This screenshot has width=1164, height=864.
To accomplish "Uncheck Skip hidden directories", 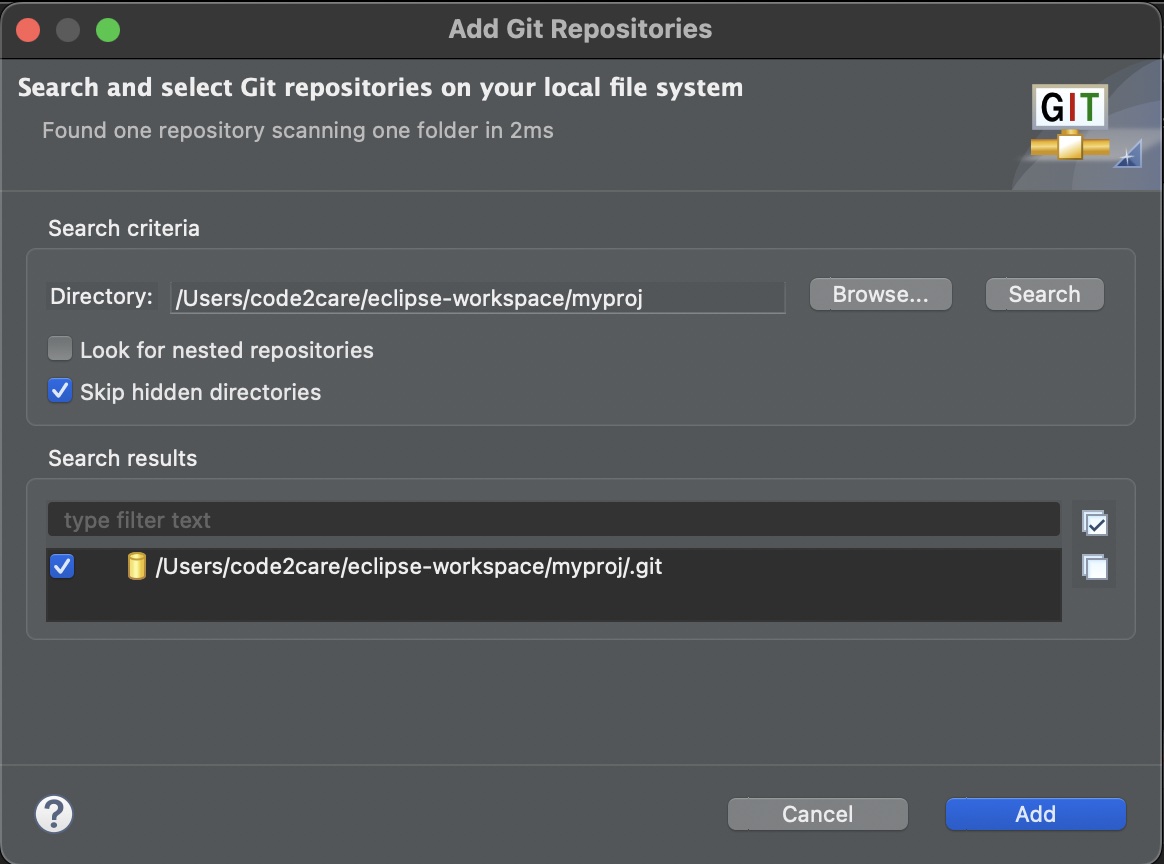I will pyautogui.click(x=61, y=391).
